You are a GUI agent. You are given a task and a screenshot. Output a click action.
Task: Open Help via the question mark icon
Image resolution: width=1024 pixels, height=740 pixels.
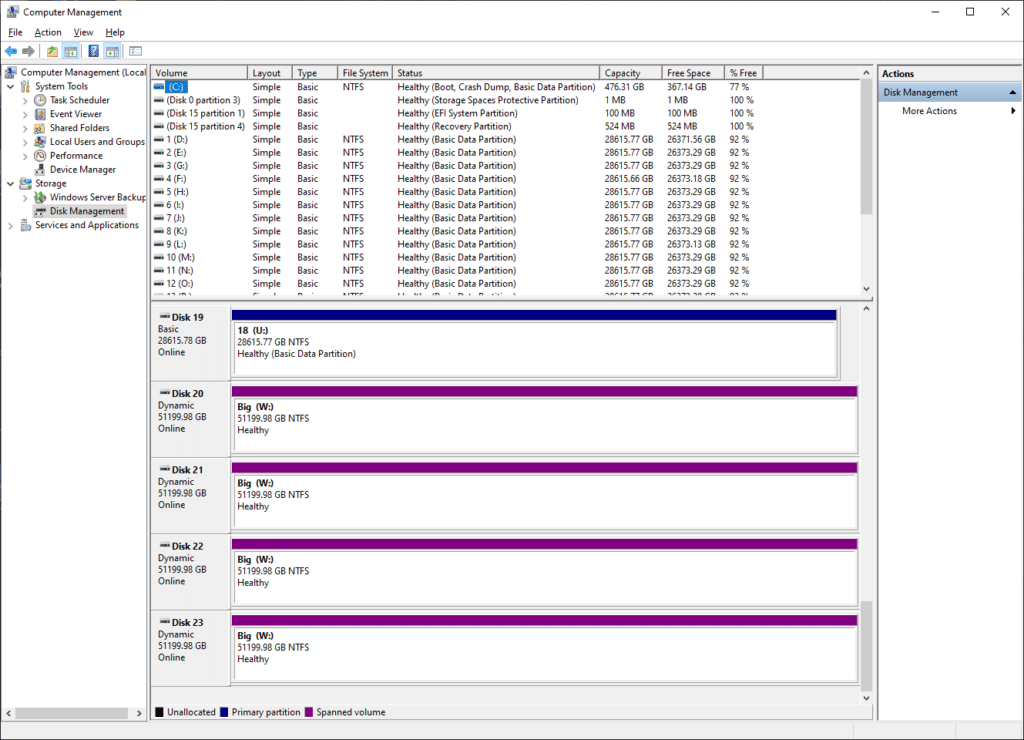coord(94,51)
